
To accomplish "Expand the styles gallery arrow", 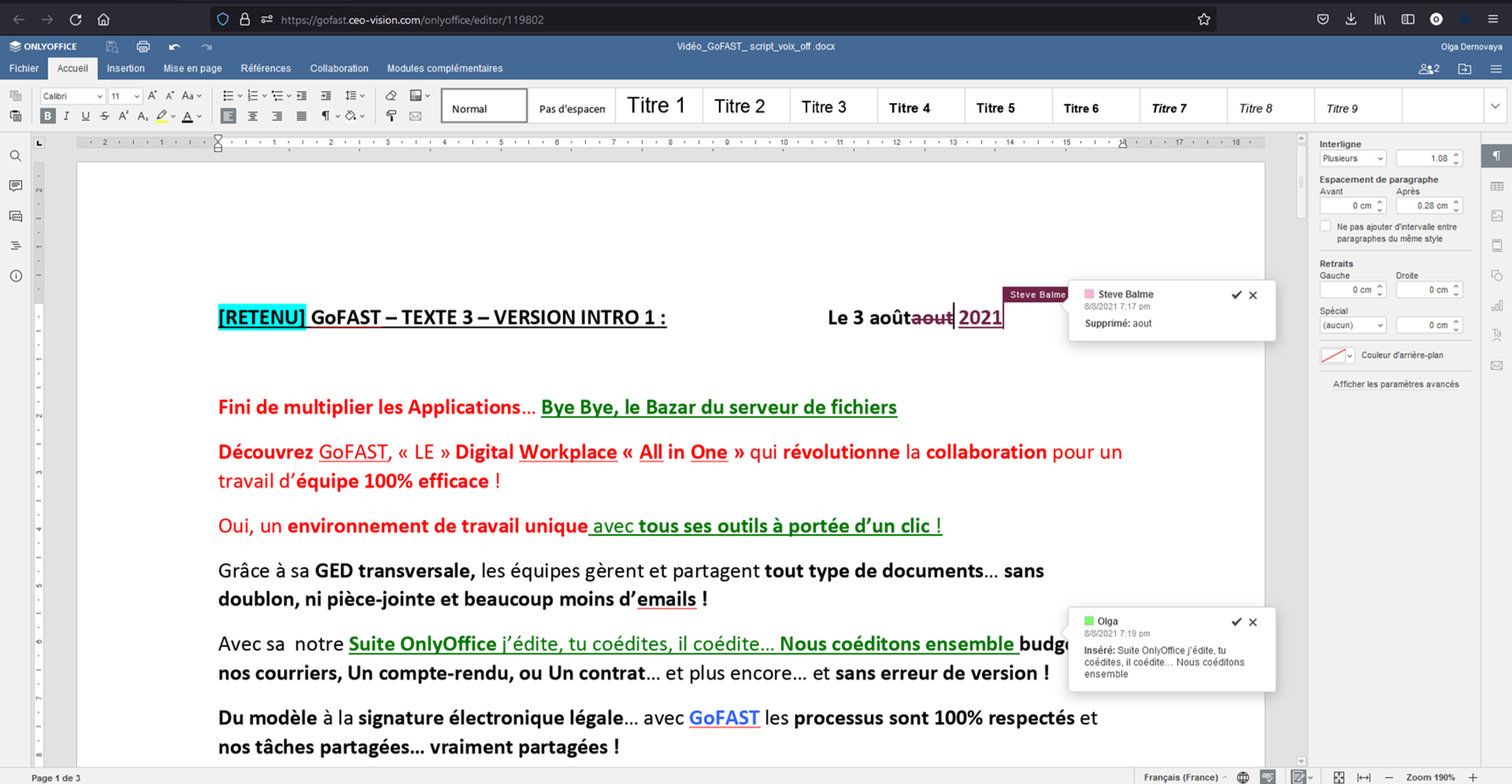I will [1495, 107].
